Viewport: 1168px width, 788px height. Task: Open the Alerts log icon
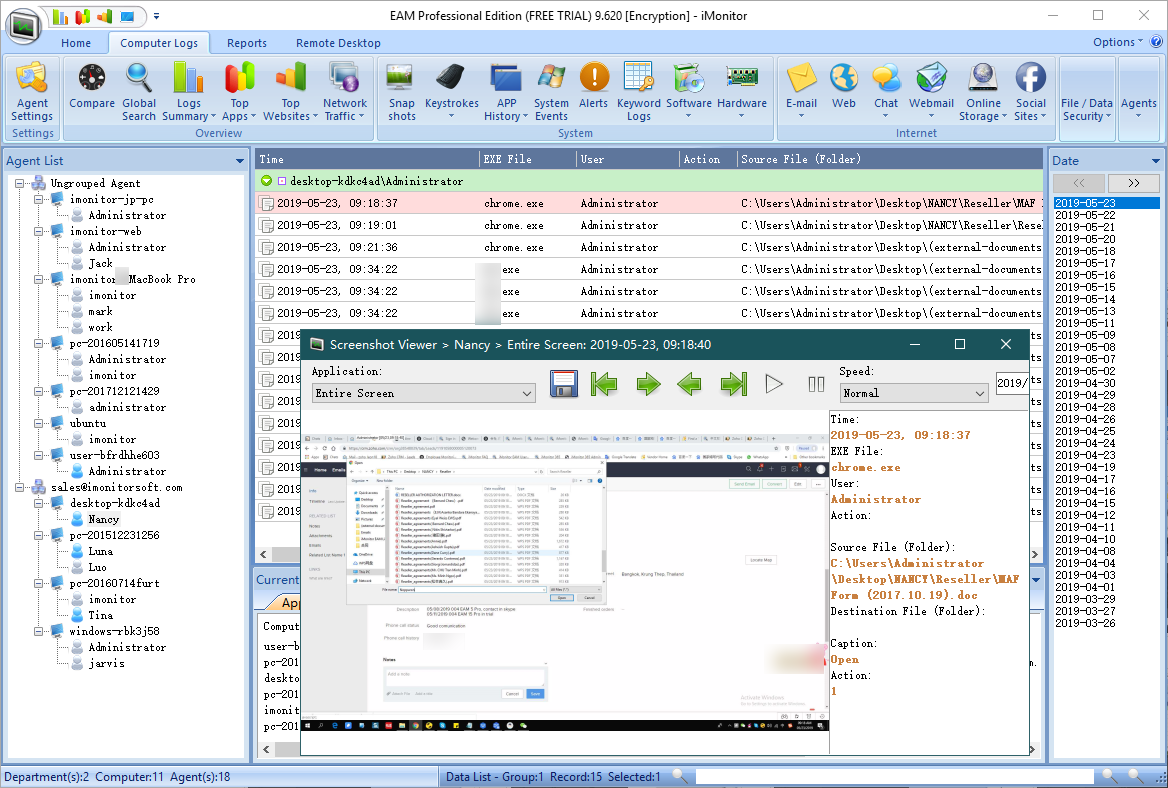click(593, 90)
